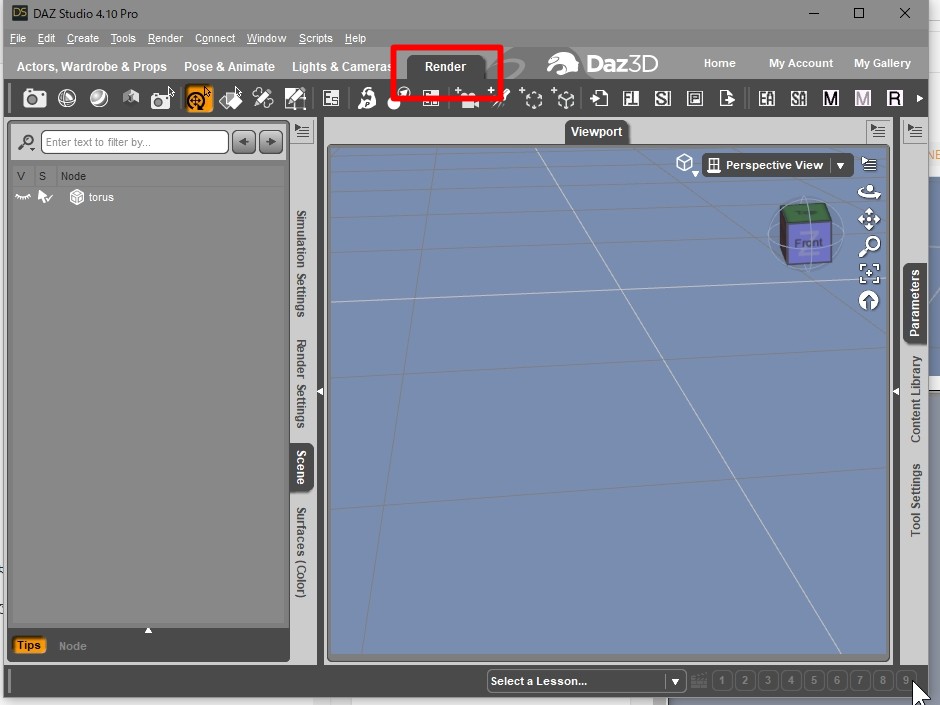Select the highlighted Universal manipulator tool
940x705 pixels.
[x=198, y=99]
